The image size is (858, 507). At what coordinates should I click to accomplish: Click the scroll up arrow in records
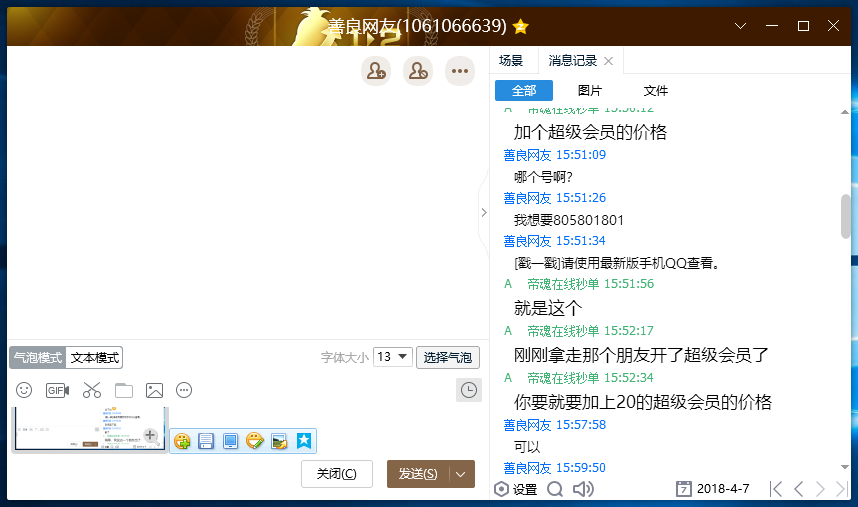tap(845, 112)
